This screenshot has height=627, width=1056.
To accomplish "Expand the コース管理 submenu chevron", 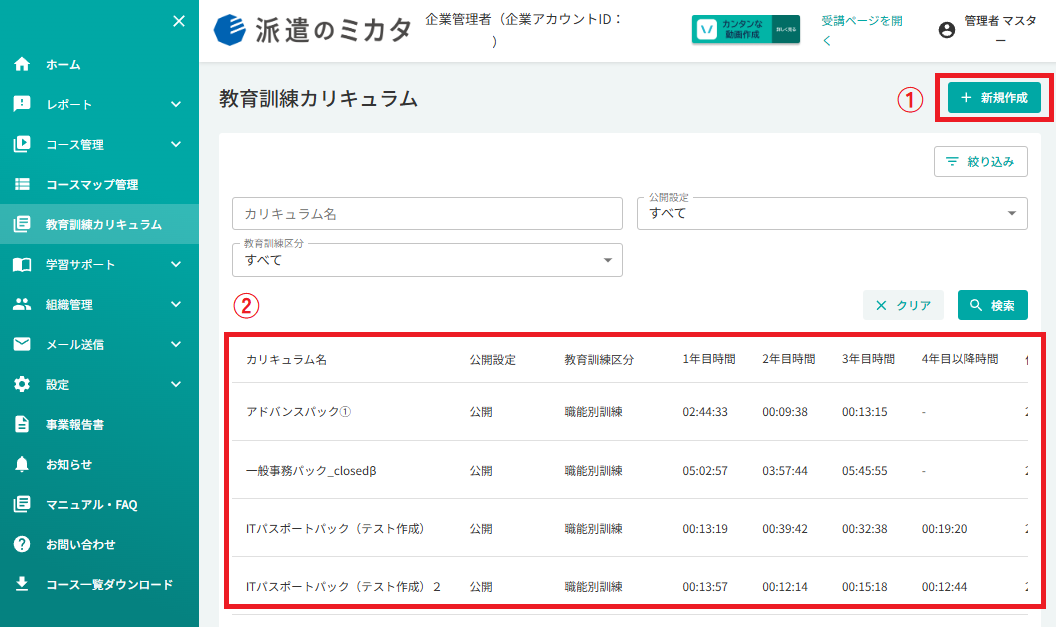I will (176, 144).
